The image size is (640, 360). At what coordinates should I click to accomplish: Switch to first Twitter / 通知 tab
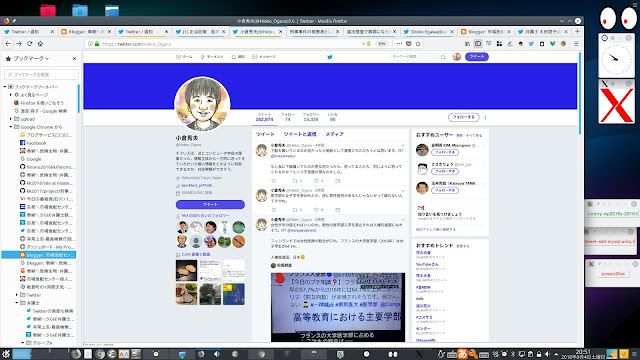[x=29, y=31]
